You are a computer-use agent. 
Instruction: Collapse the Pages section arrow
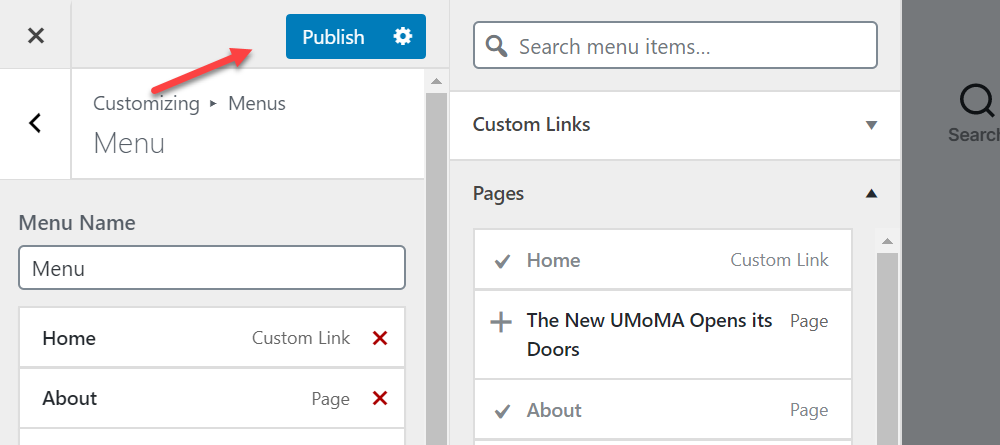[x=872, y=193]
